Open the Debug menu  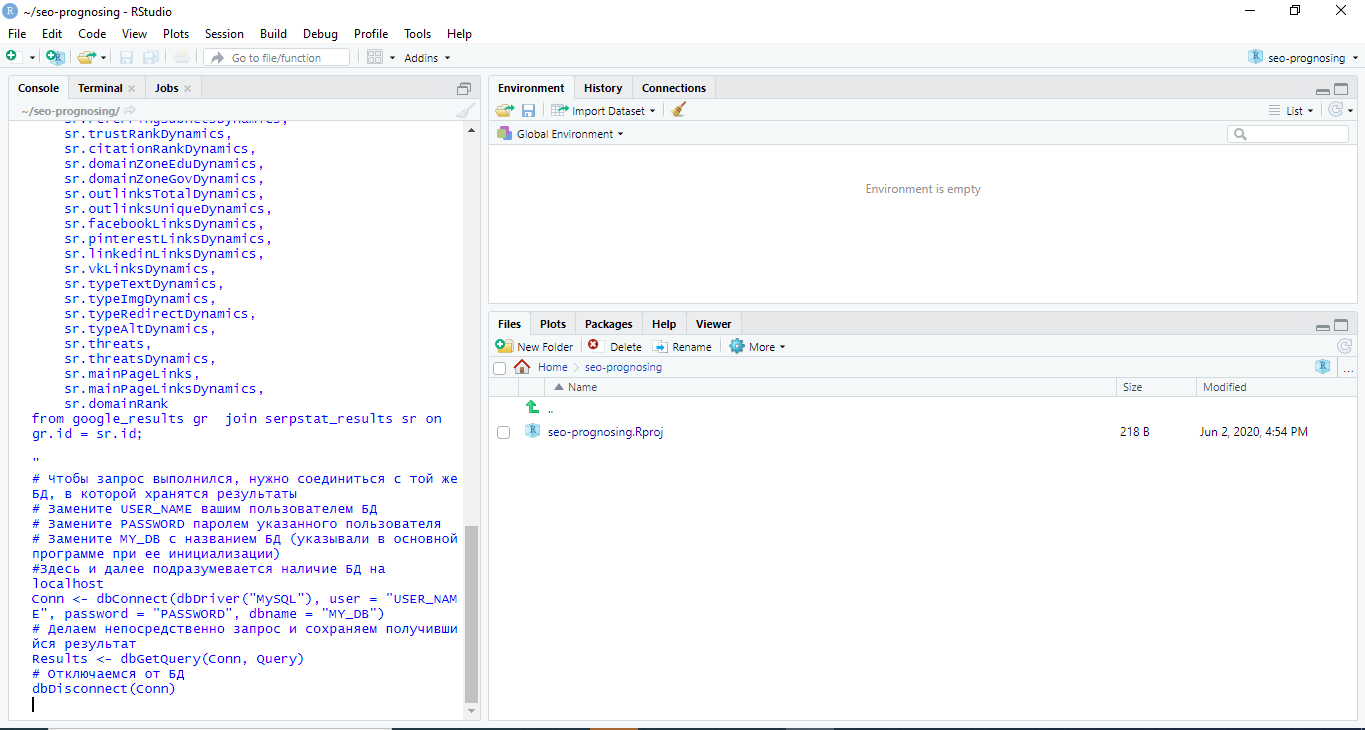[320, 33]
